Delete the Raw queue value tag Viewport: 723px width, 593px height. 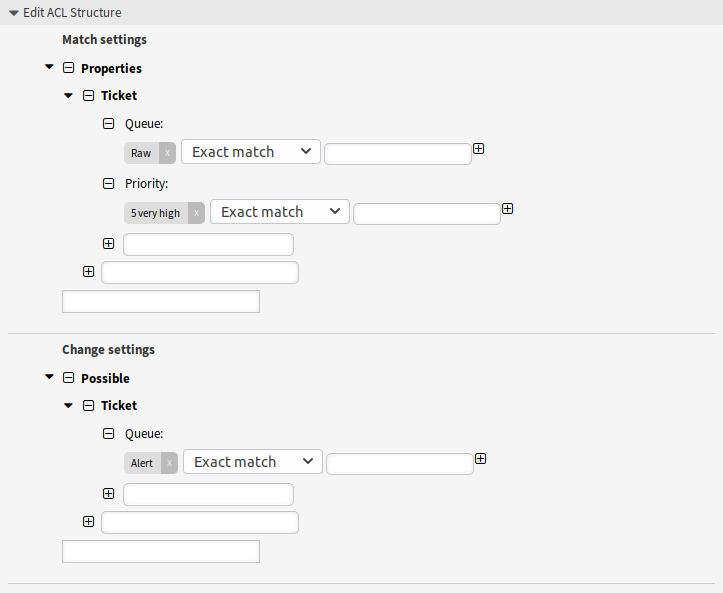click(167, 153)
